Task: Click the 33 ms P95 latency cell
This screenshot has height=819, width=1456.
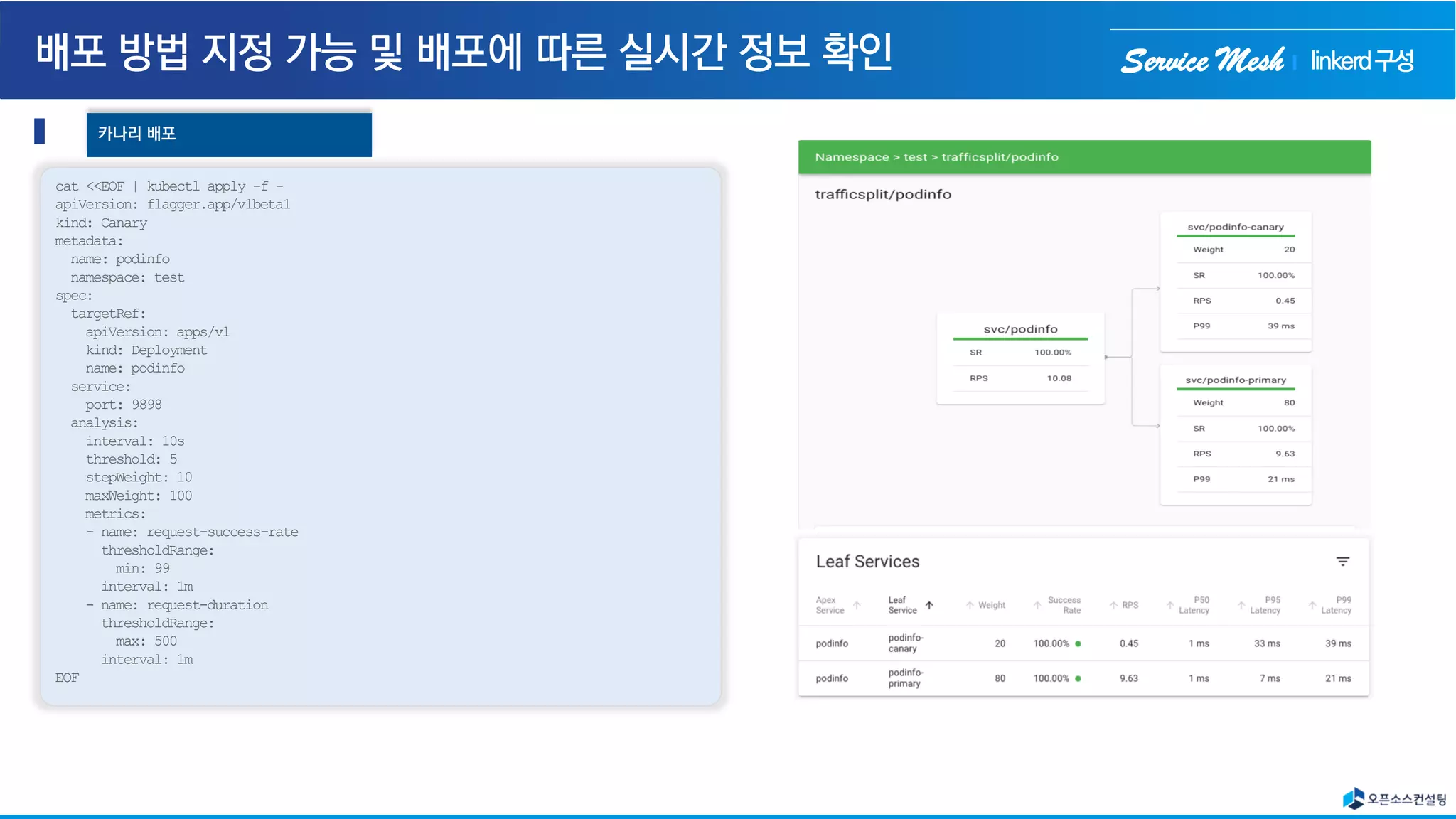Action: 1267,643
